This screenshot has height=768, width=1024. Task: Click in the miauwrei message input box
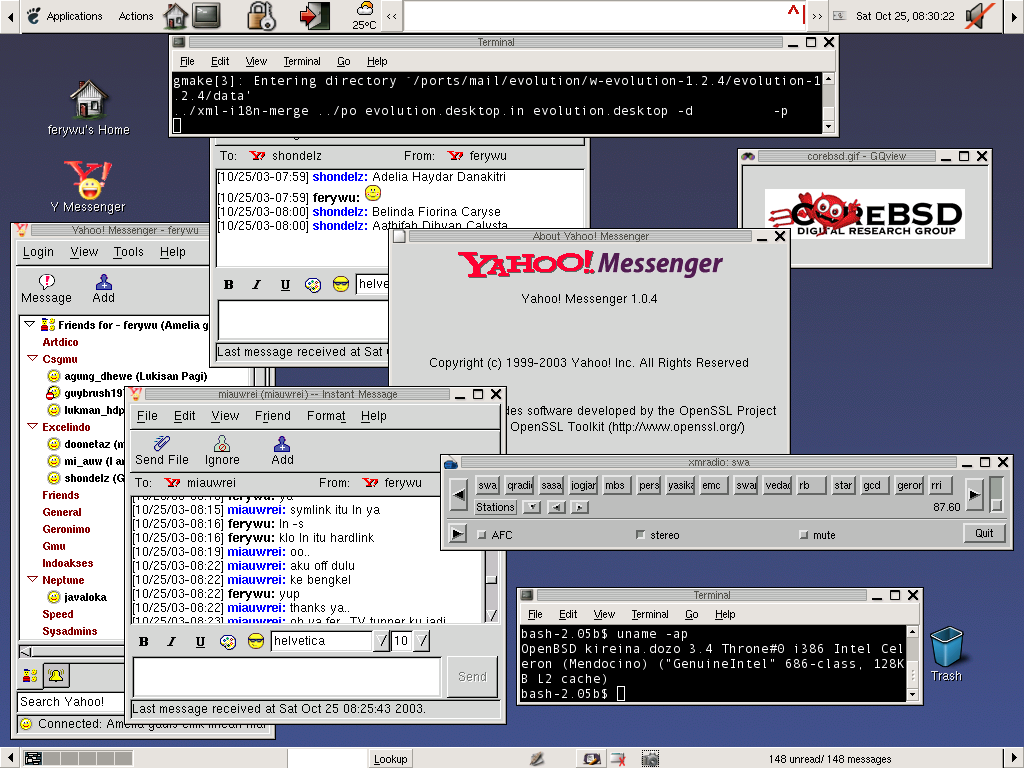[x=287, y=677]
